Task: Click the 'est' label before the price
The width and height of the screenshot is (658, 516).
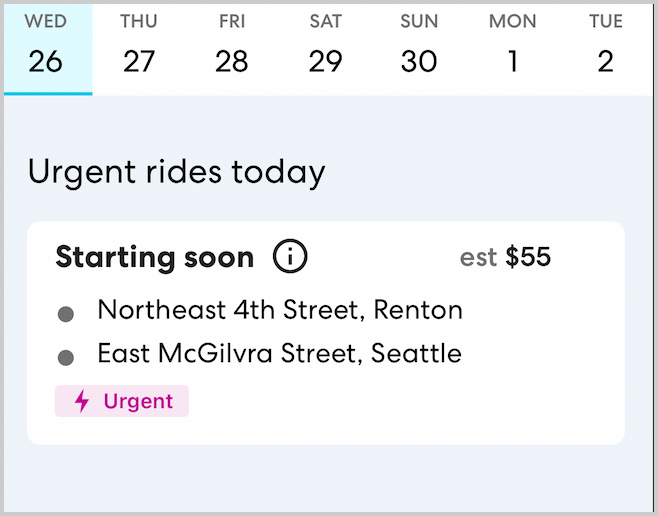Action: coord(478,258)
